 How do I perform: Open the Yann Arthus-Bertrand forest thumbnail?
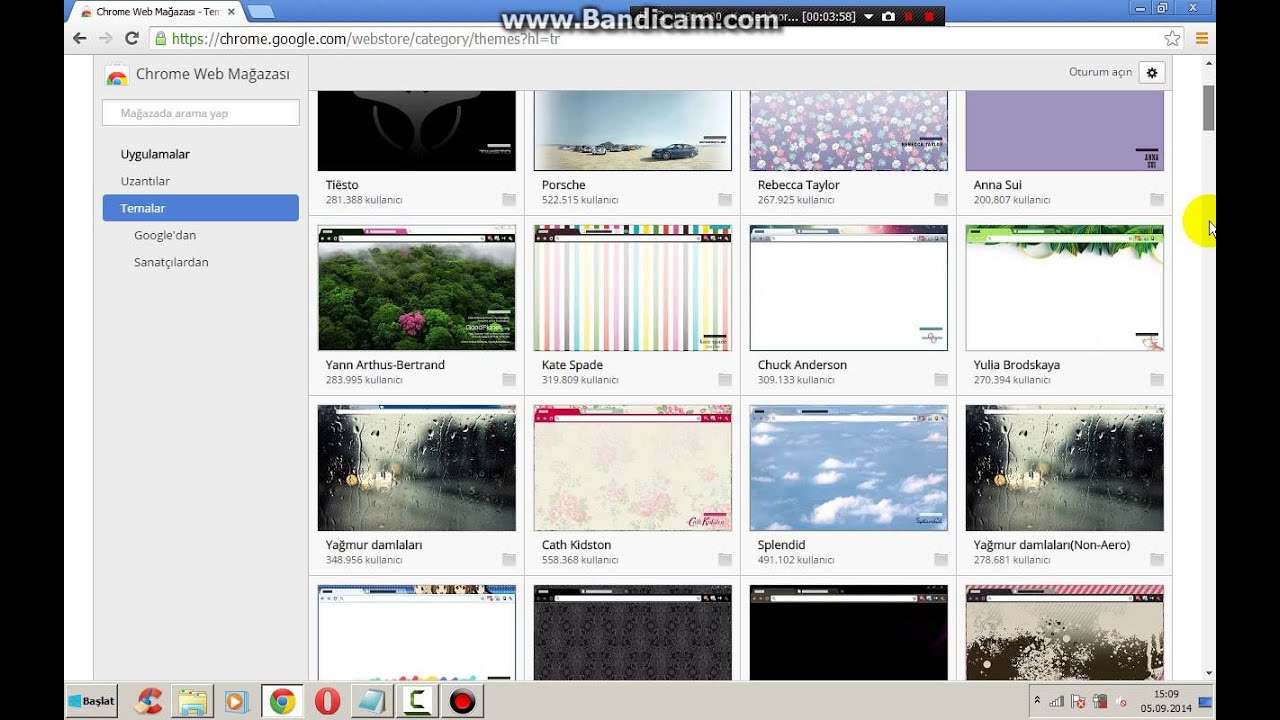click(x=417, y=288)
